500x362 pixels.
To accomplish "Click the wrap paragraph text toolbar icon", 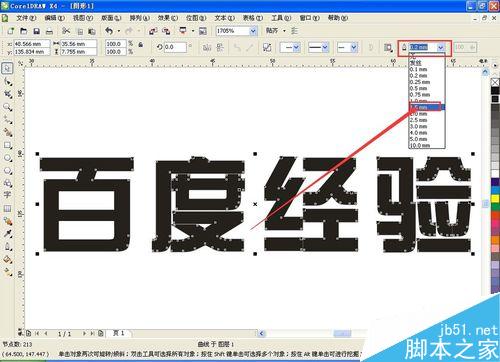I will [388, 48].
